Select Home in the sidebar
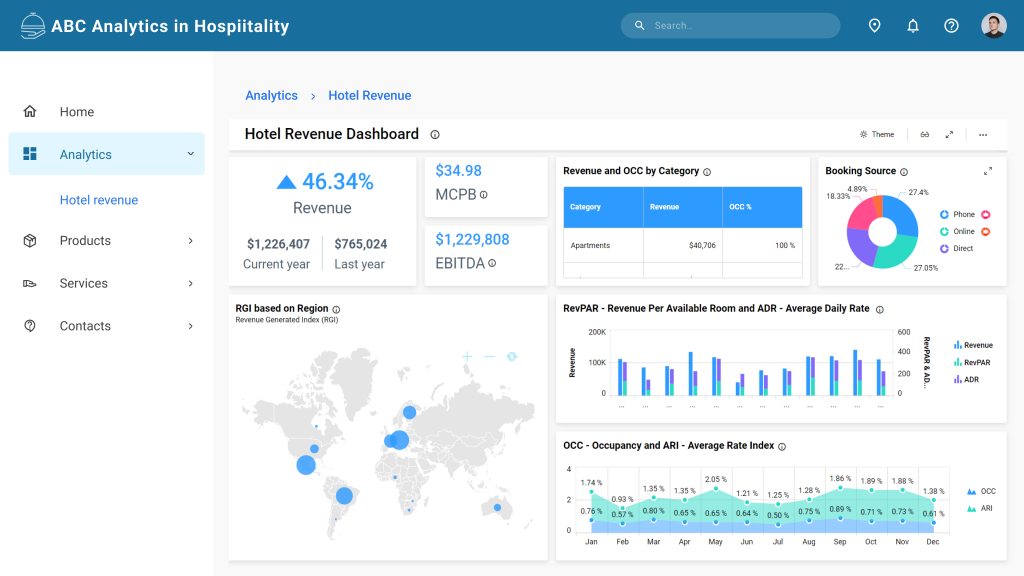This screenshot has width=1024, height=576. pyautogui.click(x=77, y=111)
